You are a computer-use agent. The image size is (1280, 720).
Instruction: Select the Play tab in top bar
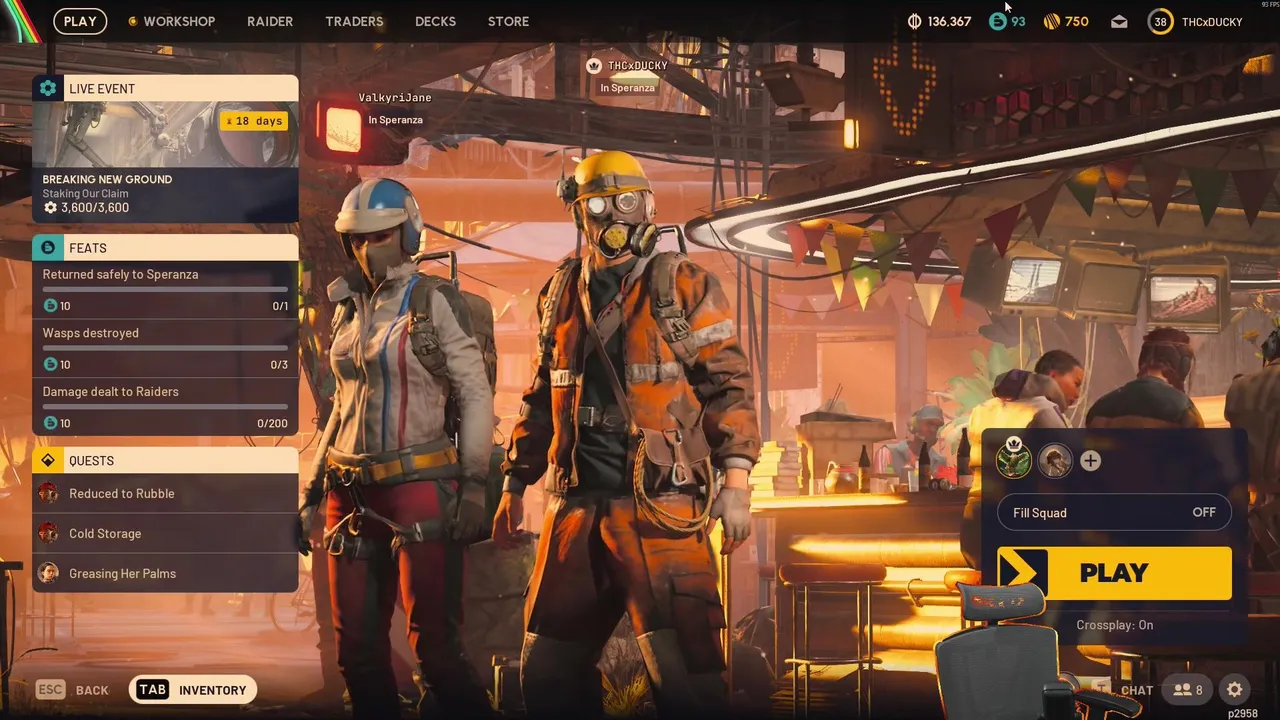(x=80, y=21)
